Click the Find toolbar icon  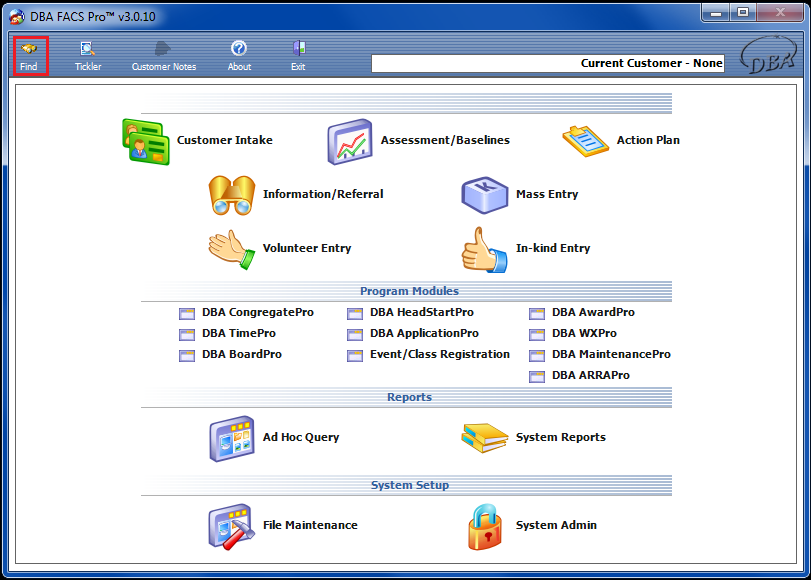(28, 49)
